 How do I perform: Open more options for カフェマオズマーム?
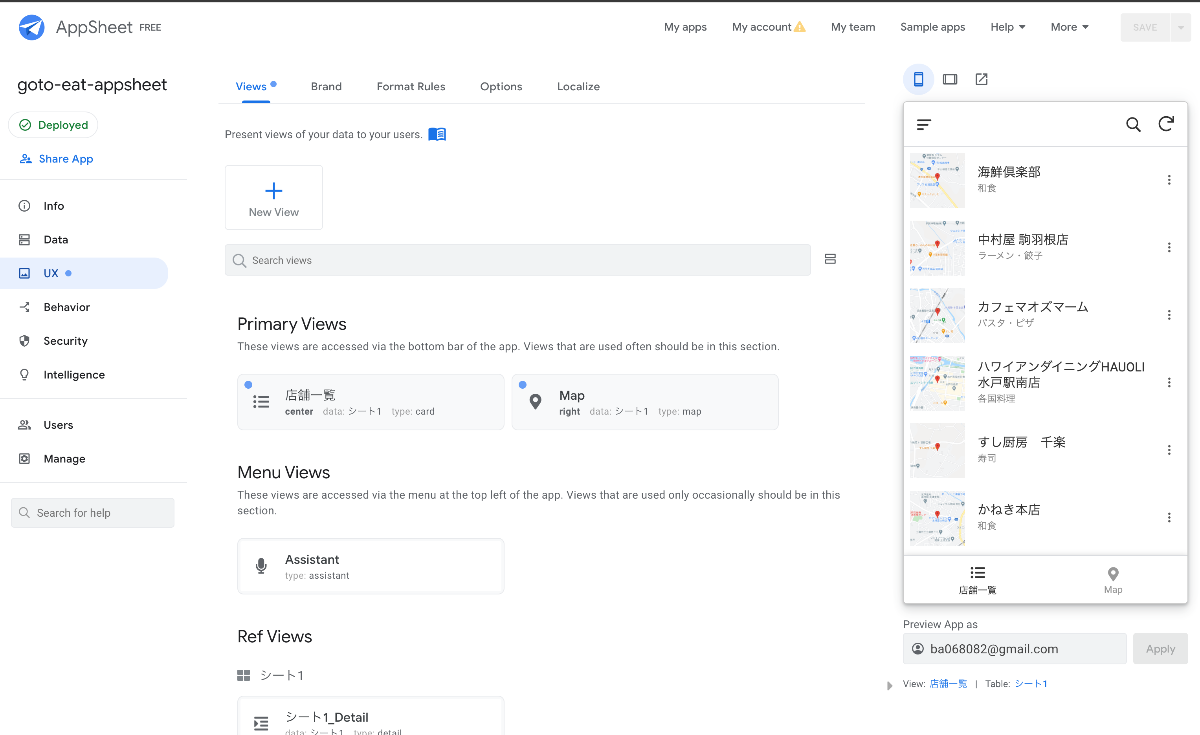(x=1169, y=315)
